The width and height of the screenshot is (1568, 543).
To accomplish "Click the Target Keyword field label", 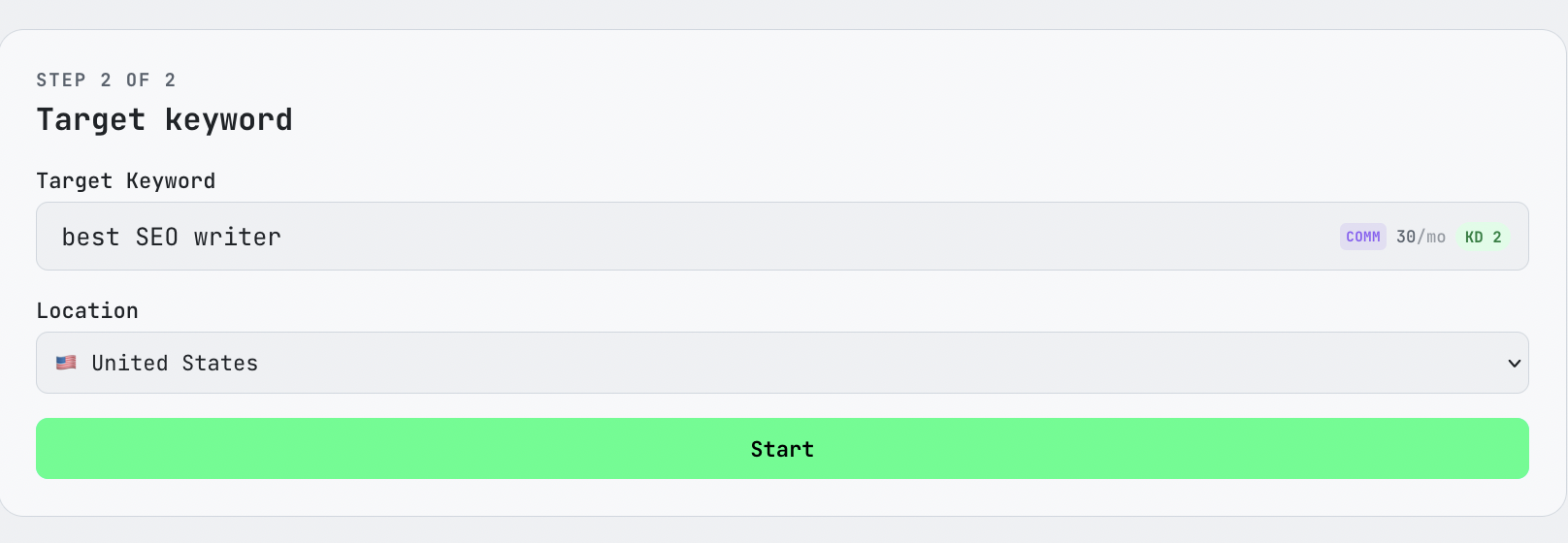I will pyautogui.click(x=125, y=181).
